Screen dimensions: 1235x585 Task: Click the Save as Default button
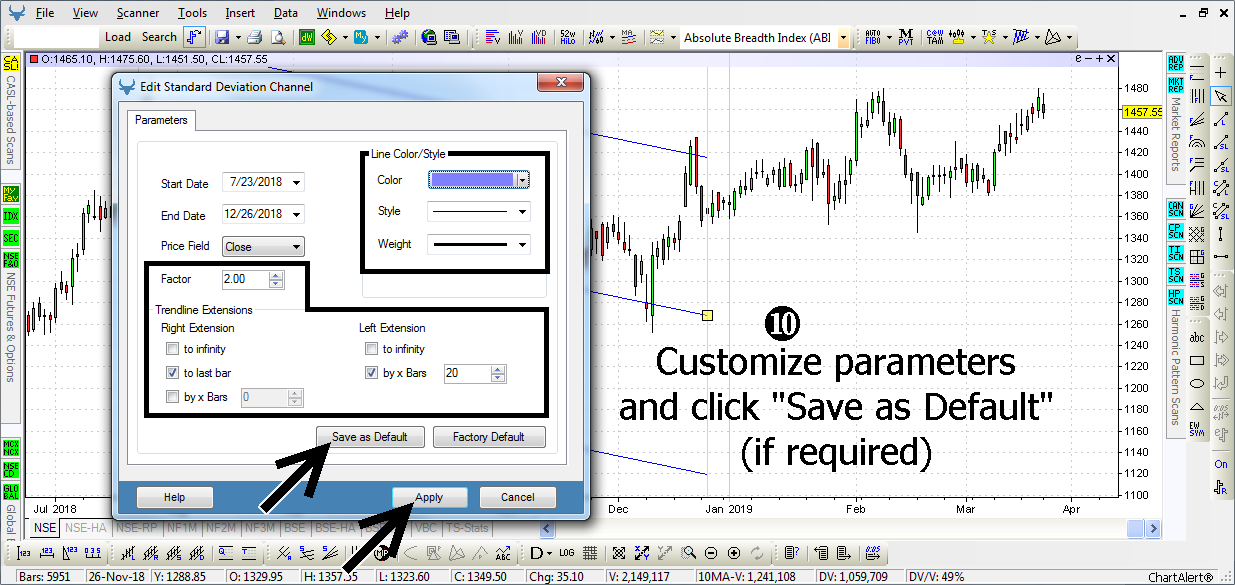370,437
